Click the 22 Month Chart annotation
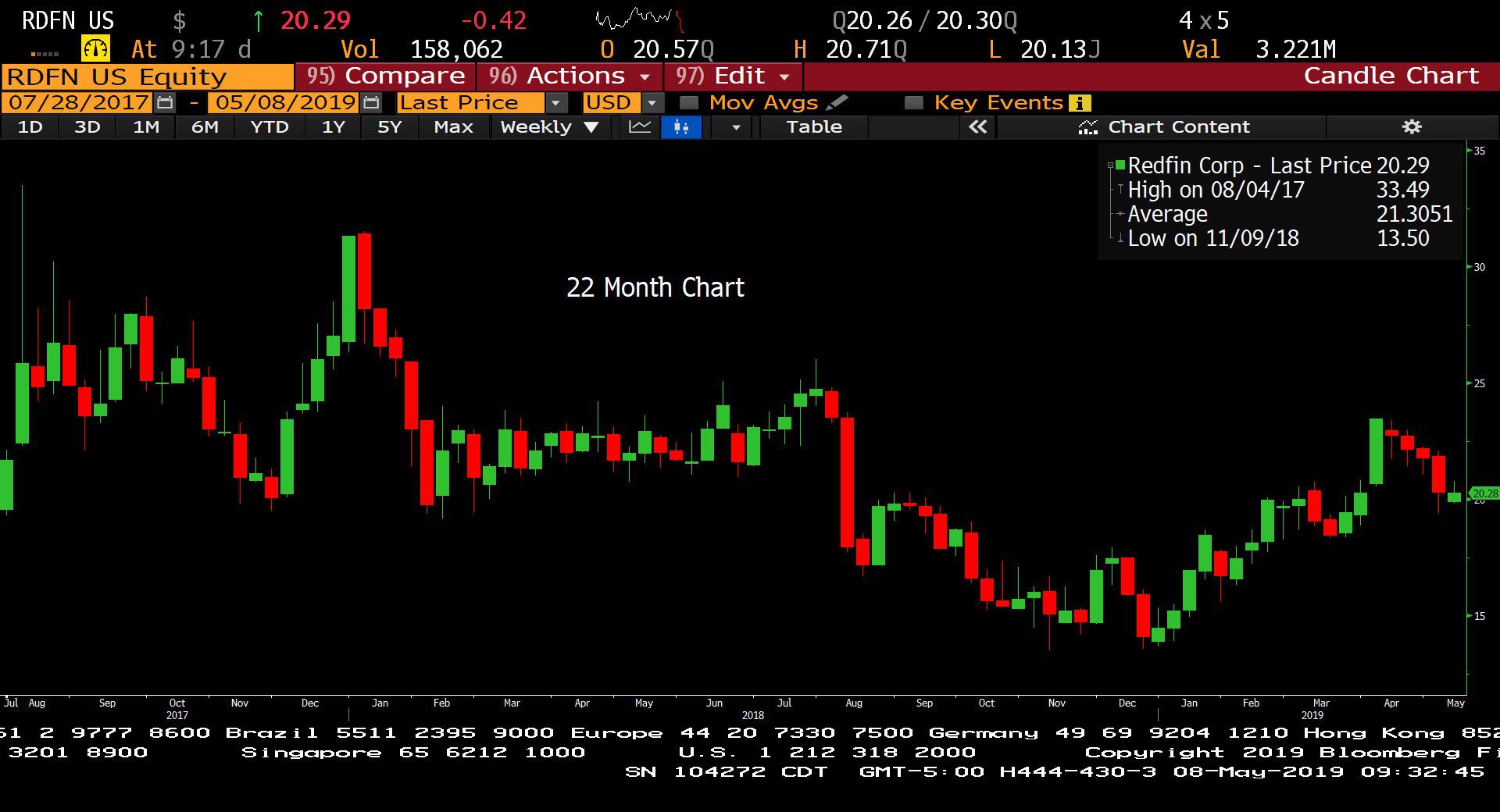Image resolution: width=1500 pixels, height=812 pixels. click(655, 287)
